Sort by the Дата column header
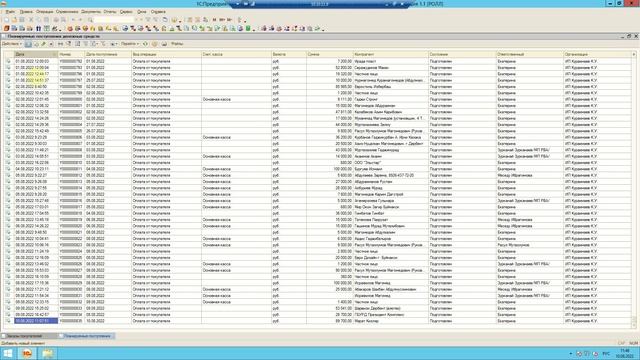This screenshot has height=360, width=640. (35, 54)
